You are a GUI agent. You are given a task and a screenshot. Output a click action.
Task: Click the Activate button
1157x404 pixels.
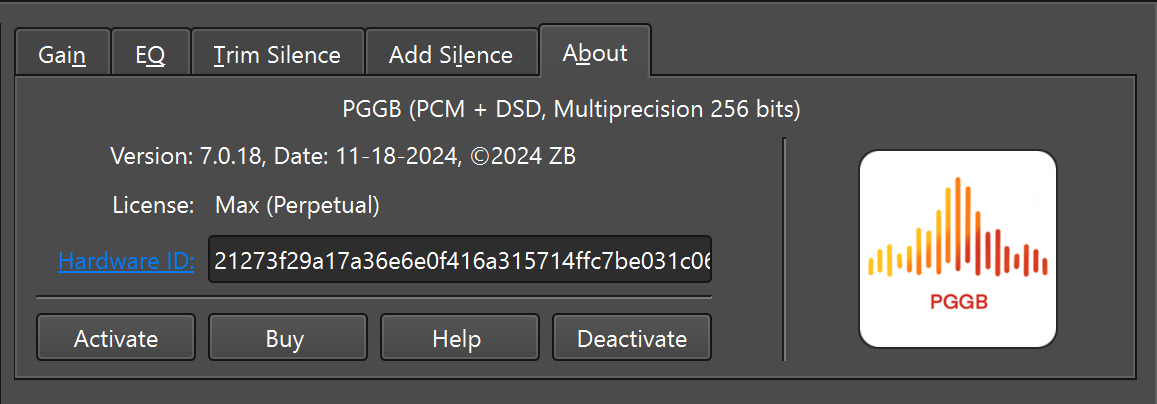(116, 338)
